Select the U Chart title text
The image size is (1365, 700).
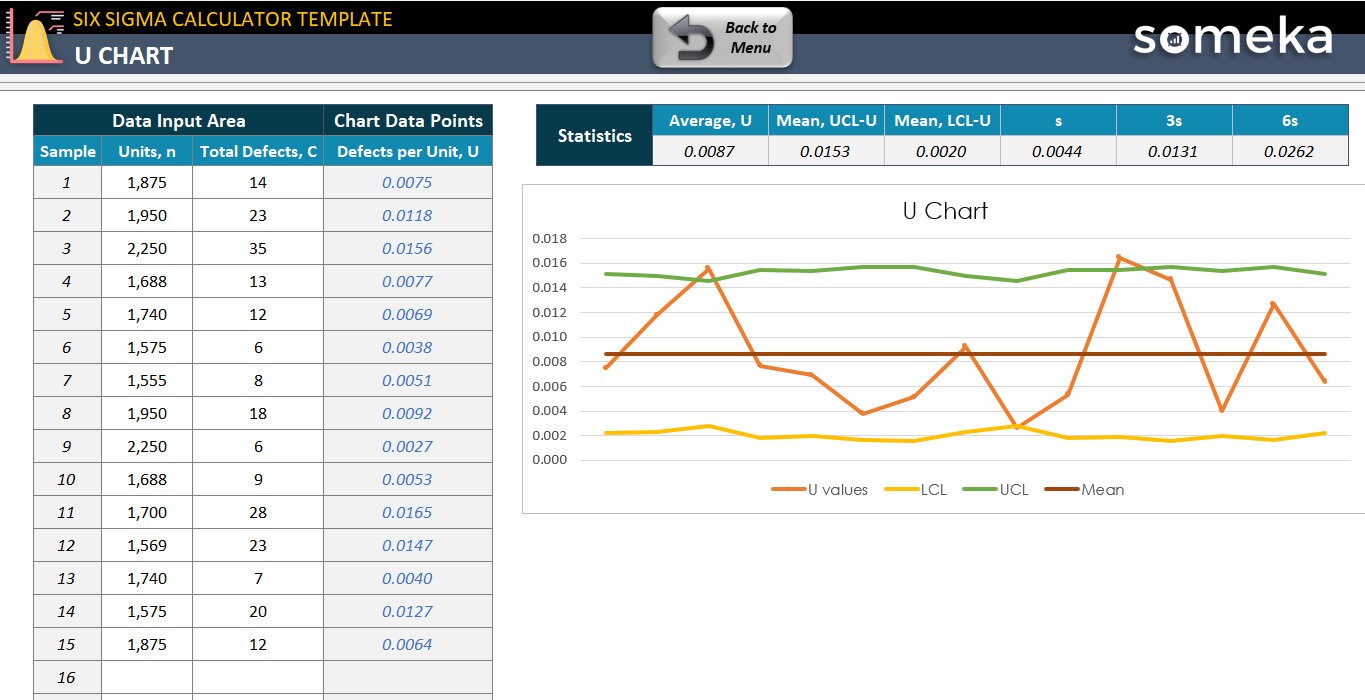tap(945, 211)
